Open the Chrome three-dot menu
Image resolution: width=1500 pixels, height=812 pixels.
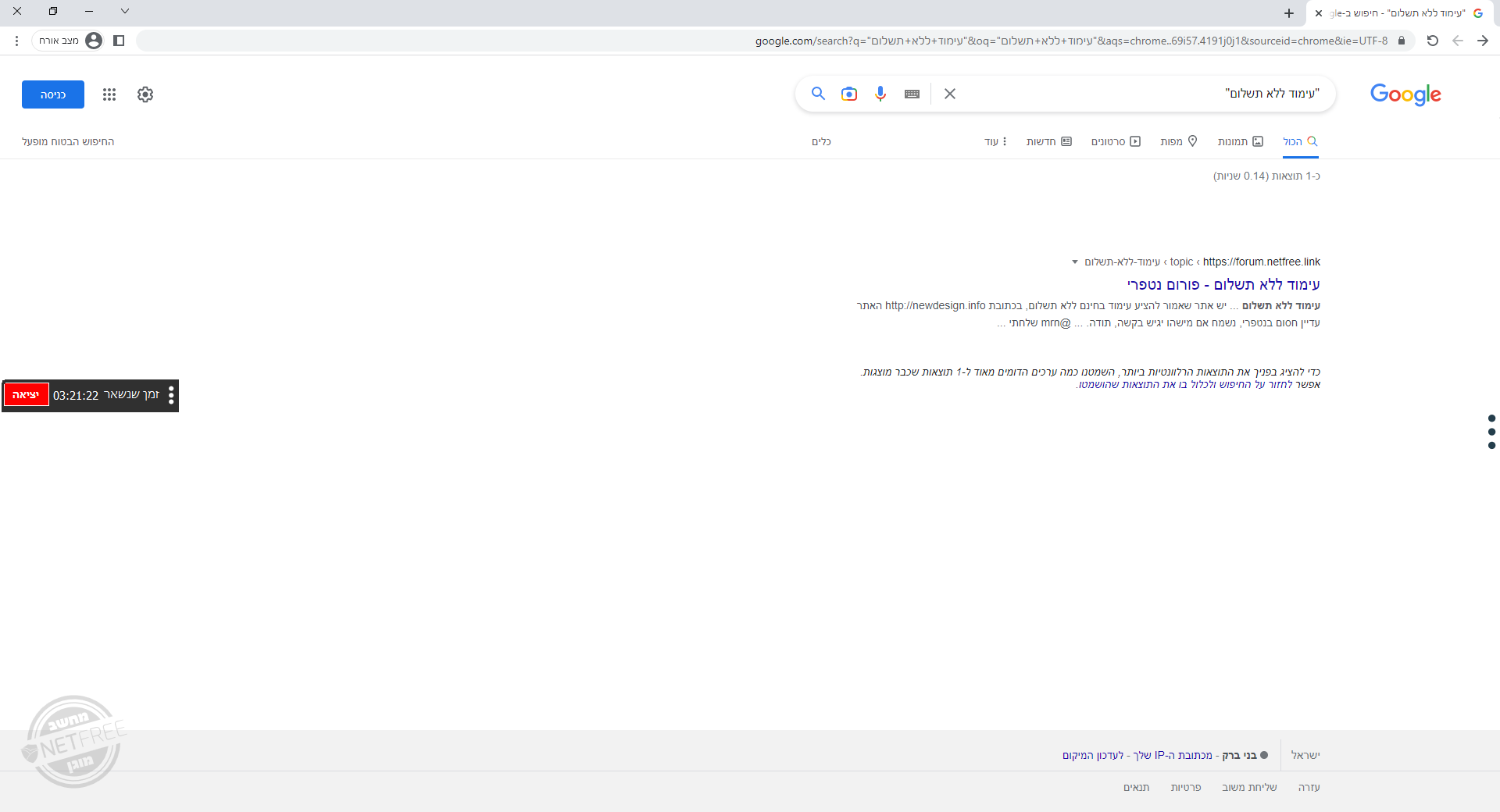click(x=16, y=41)
